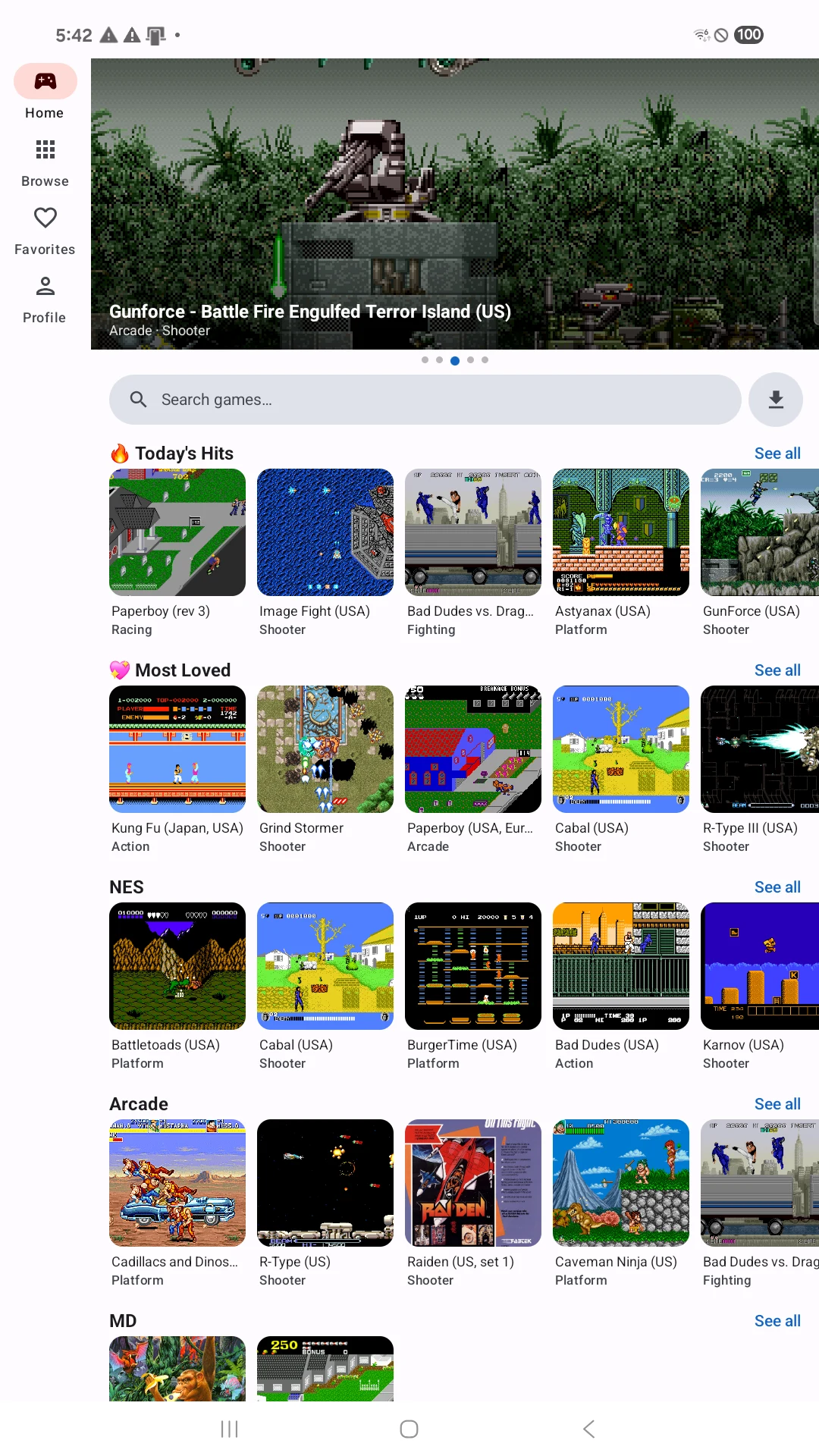Open Caveman Ninja (US) thumbnail
The width and height of the screenshot is (819, 1456).
(621, 1183)
